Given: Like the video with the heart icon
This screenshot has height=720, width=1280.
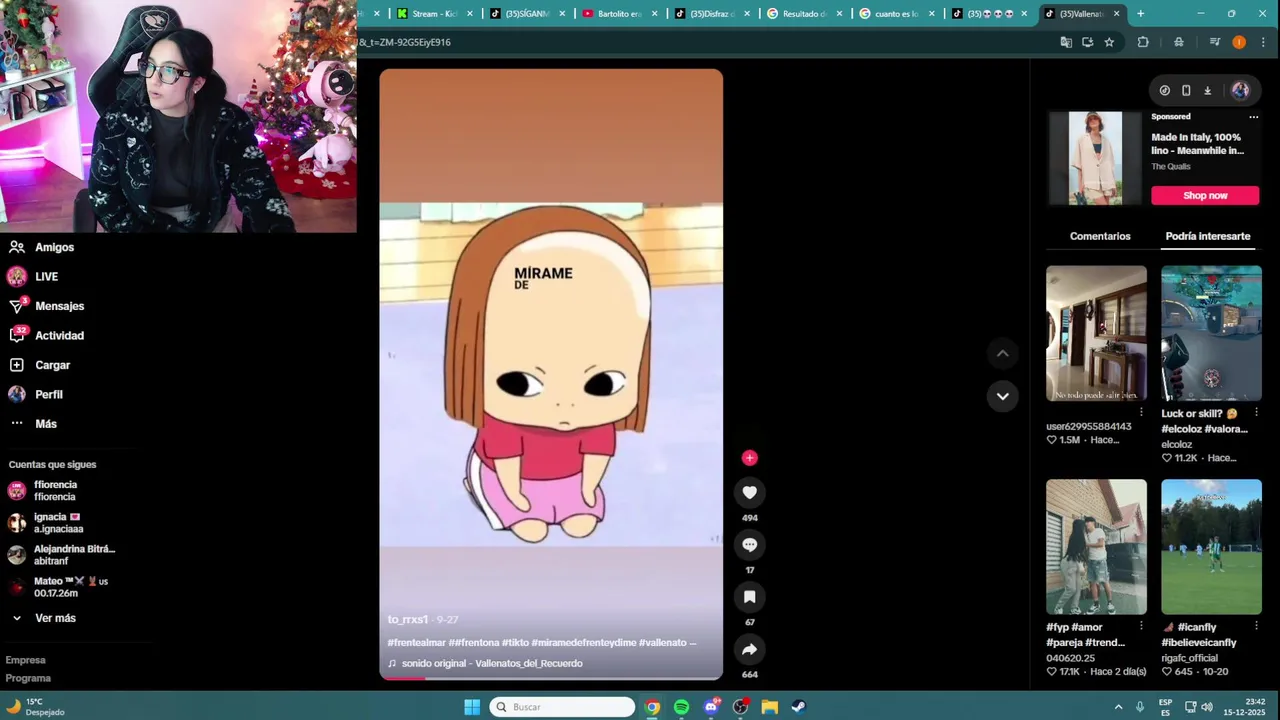Looking at the screenshot, I should 749,492.
